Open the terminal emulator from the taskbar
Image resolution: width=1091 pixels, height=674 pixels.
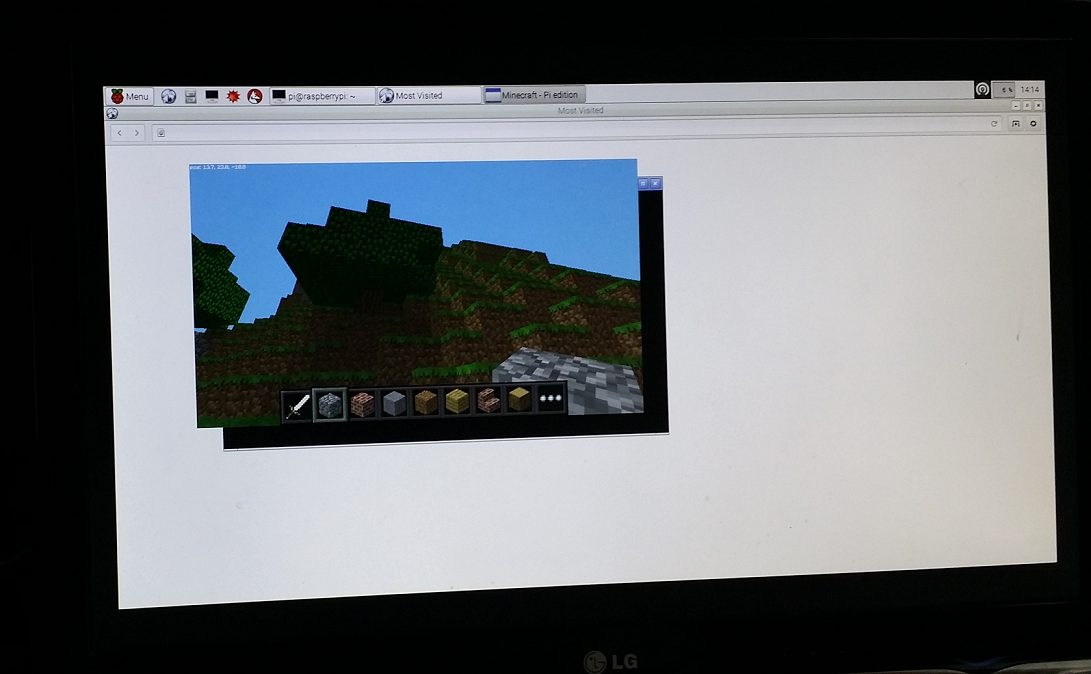212,95
